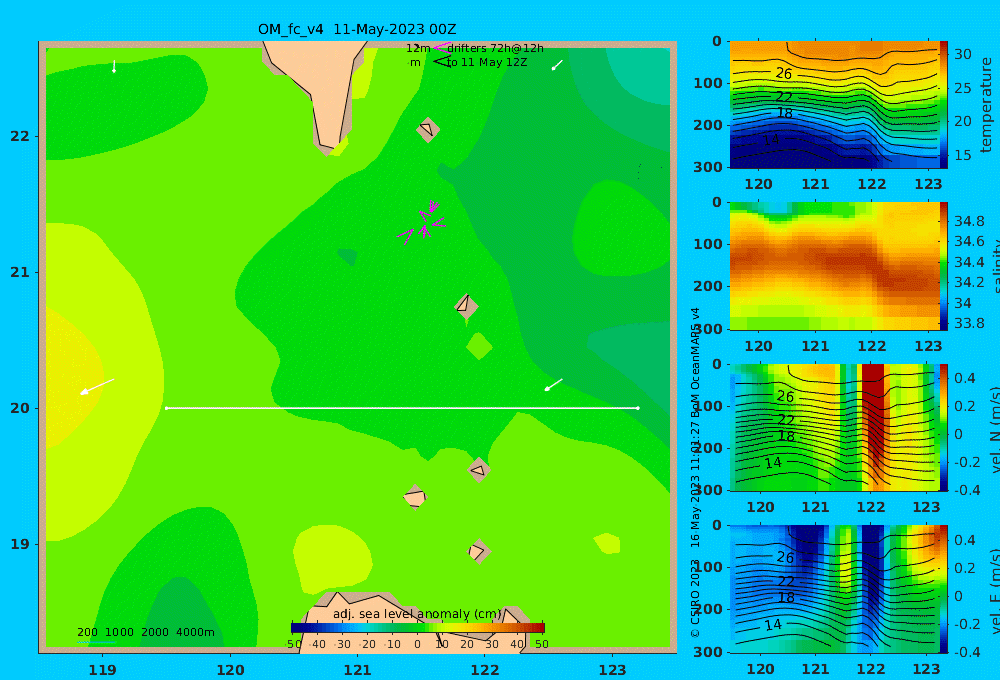Click the bathymetry legend '200 1000 2000 4000m'
The image size is (1000, 680).
coord(145,632)
